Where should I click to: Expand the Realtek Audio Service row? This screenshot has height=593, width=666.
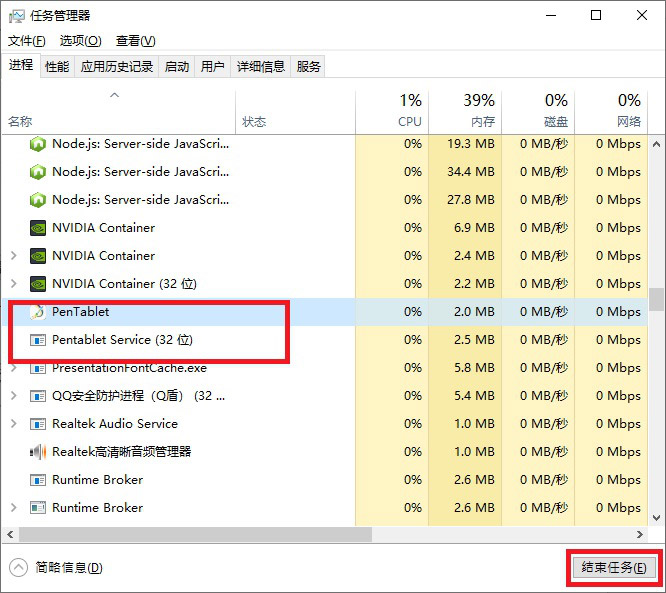14,424
